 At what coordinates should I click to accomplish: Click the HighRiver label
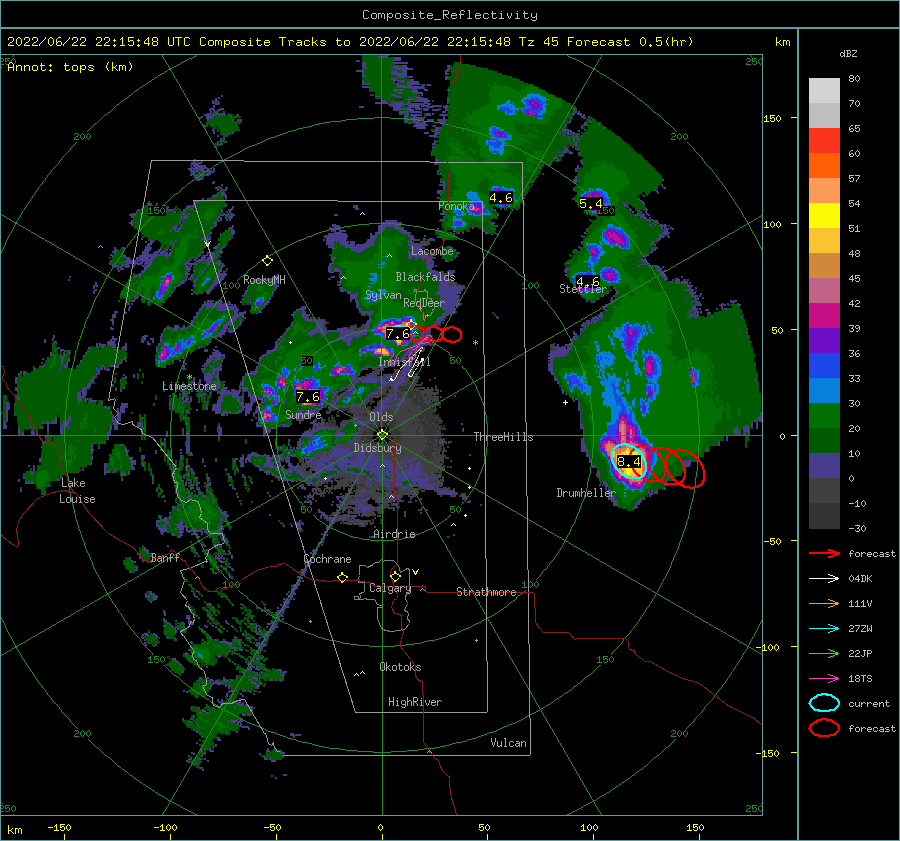(415, 702)
